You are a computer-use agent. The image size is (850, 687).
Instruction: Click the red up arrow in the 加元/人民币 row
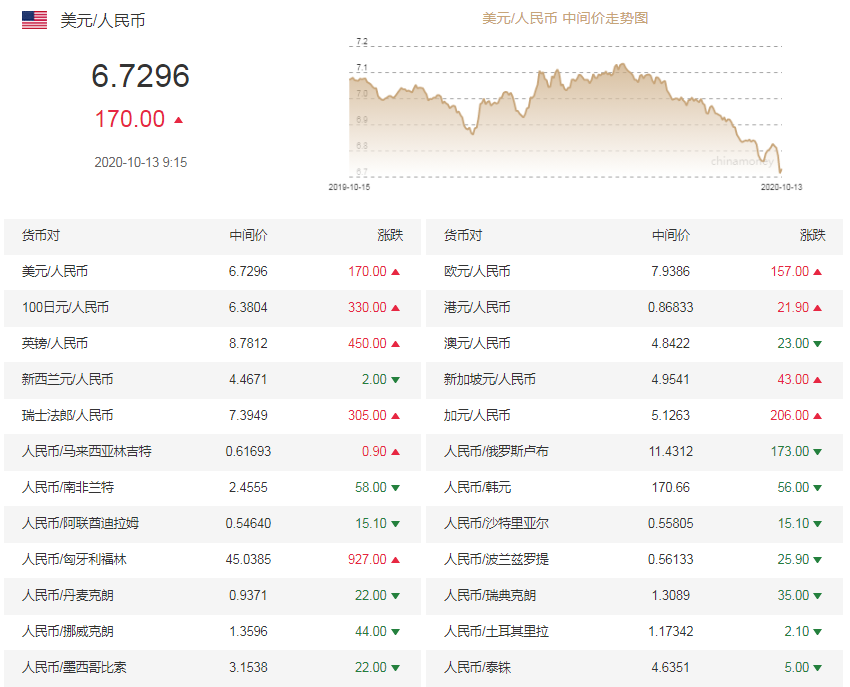tap(818, 416)
